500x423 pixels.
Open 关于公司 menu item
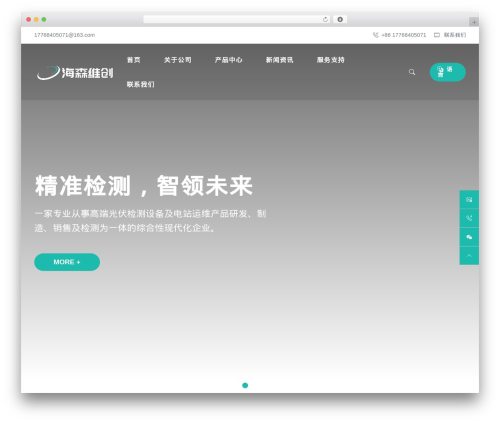tap(178, 60)
